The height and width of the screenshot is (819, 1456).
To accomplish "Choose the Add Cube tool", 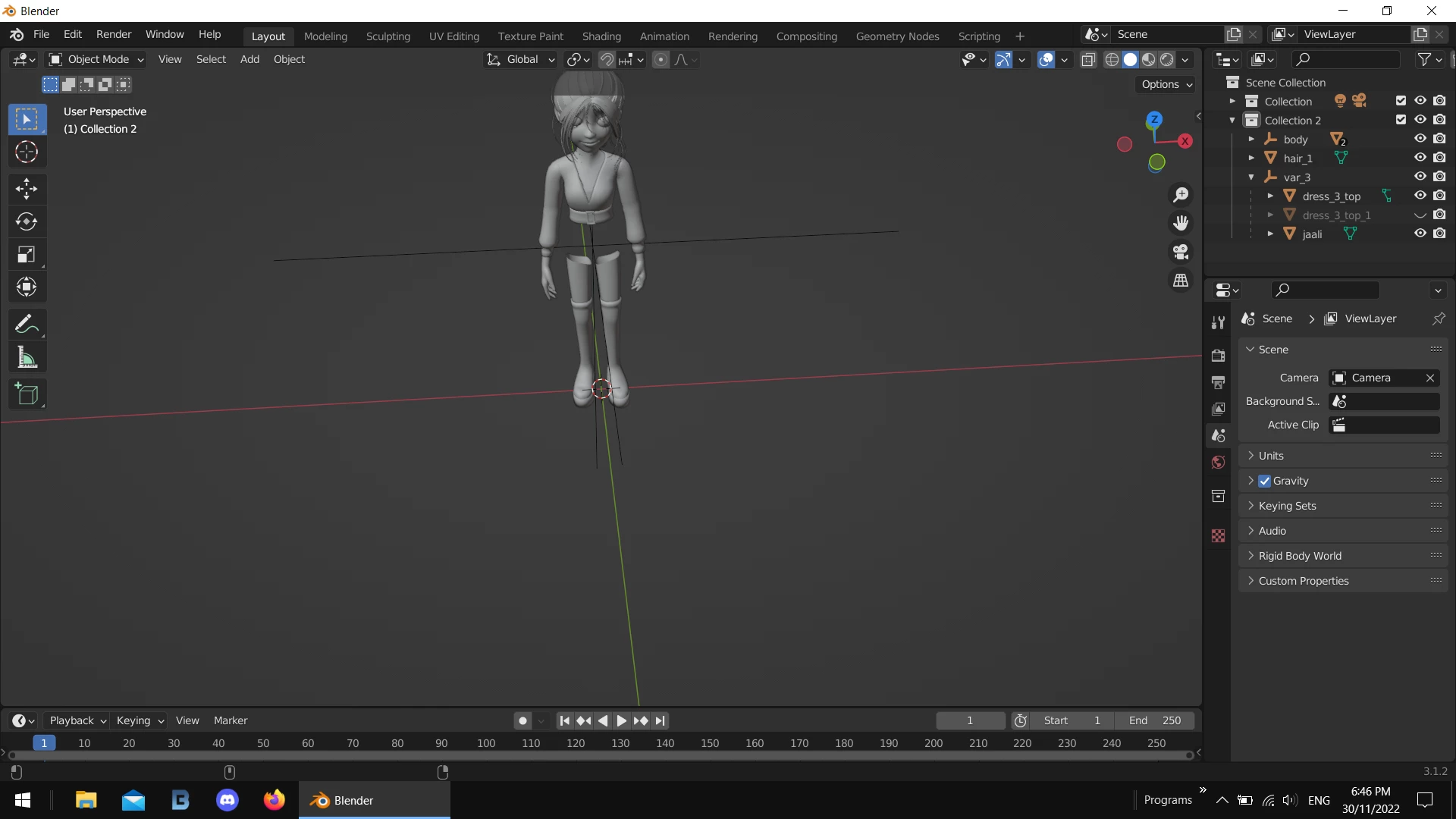I will pos(27,394).
